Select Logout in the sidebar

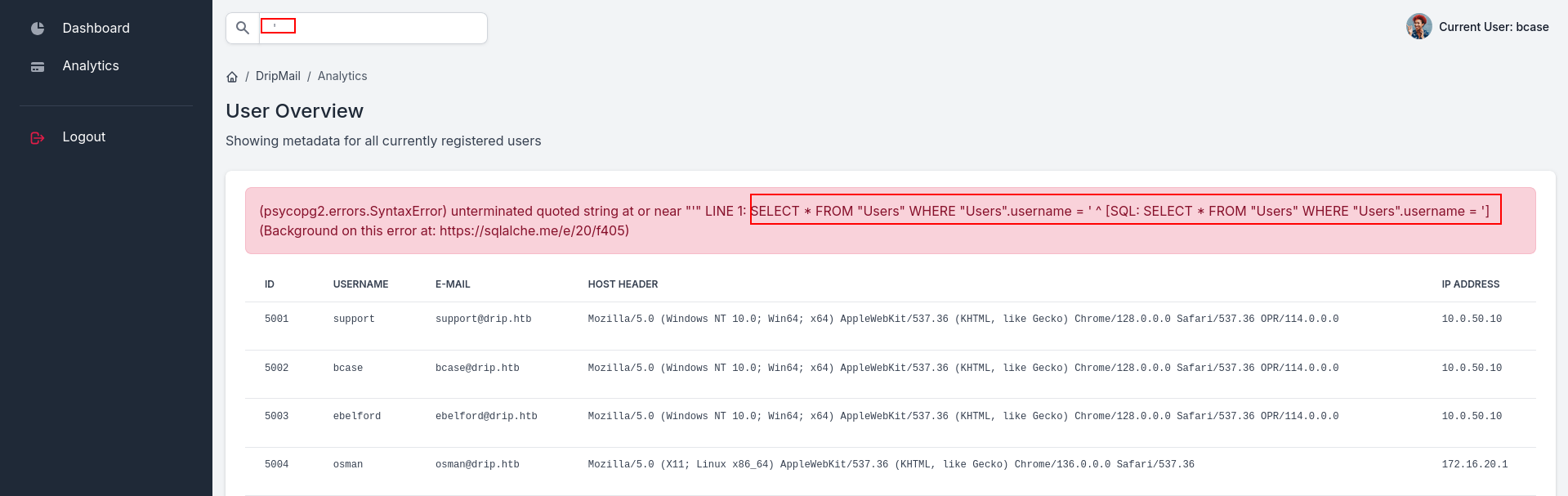click(84, 137)
